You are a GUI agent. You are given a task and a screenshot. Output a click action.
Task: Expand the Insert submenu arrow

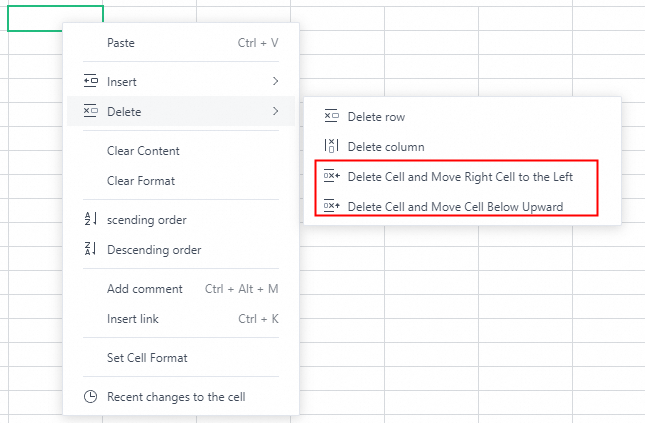275,81
